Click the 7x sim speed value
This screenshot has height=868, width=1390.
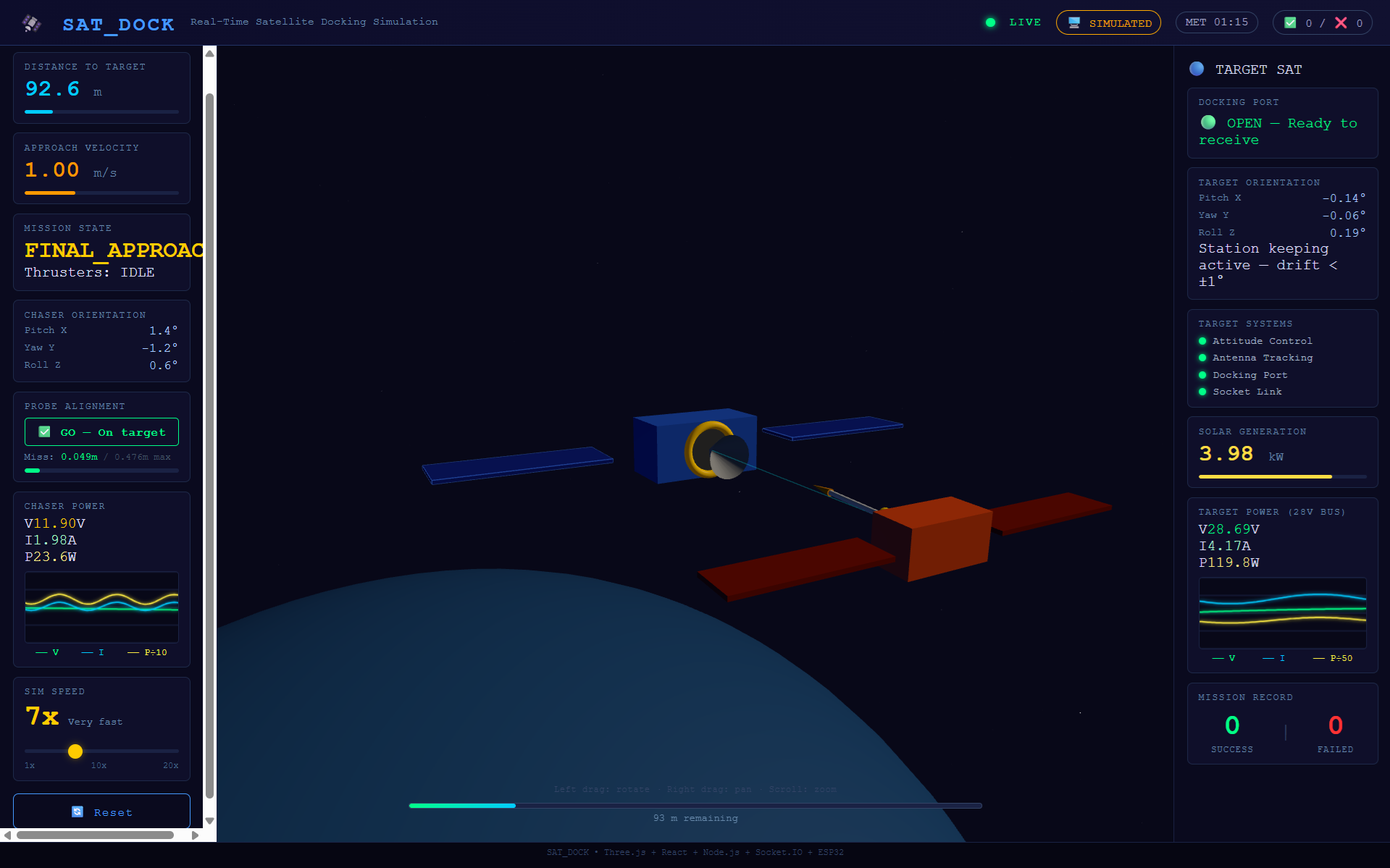[x=42, y=717]
